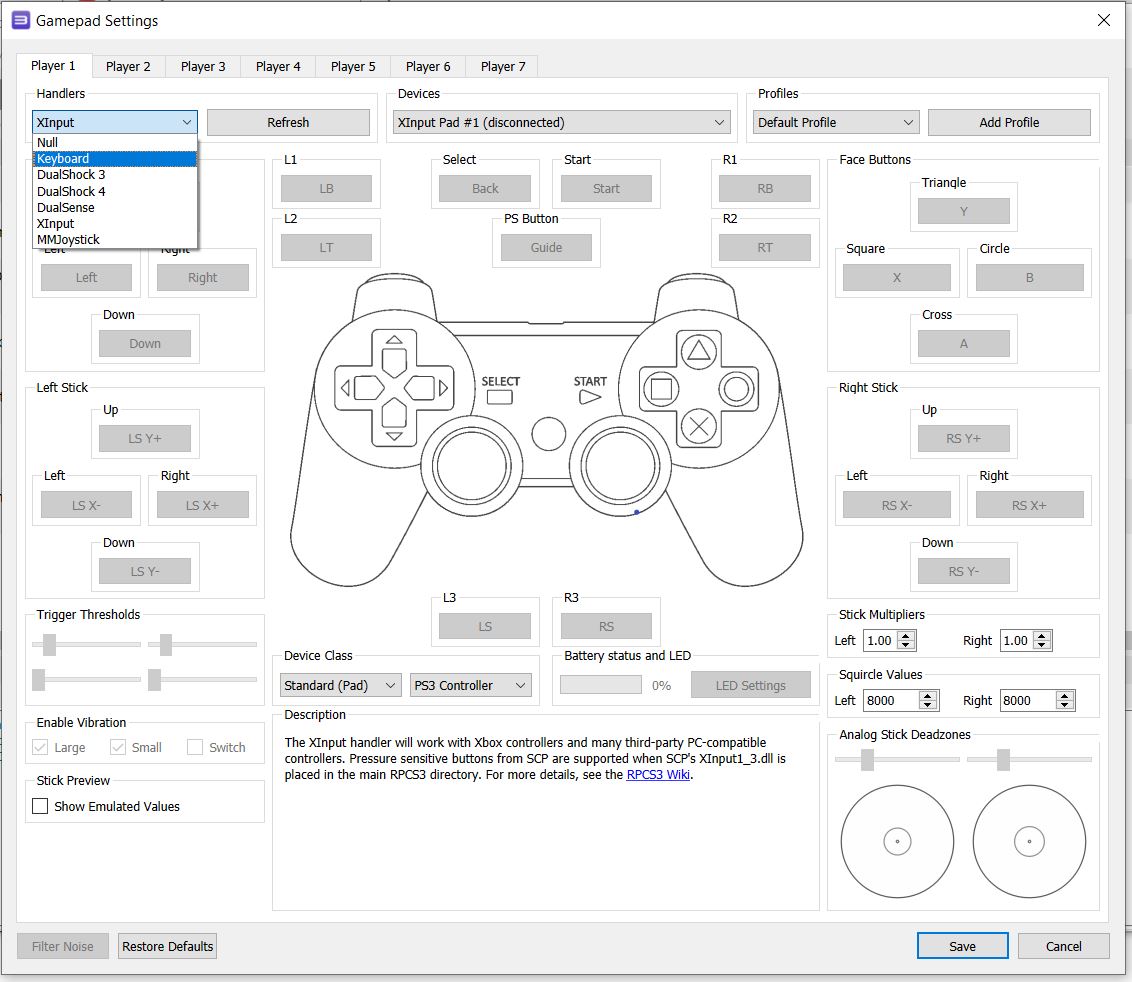Open LED Settings
This screenshot has width=1132, height=982.
[x=751, y=684]
